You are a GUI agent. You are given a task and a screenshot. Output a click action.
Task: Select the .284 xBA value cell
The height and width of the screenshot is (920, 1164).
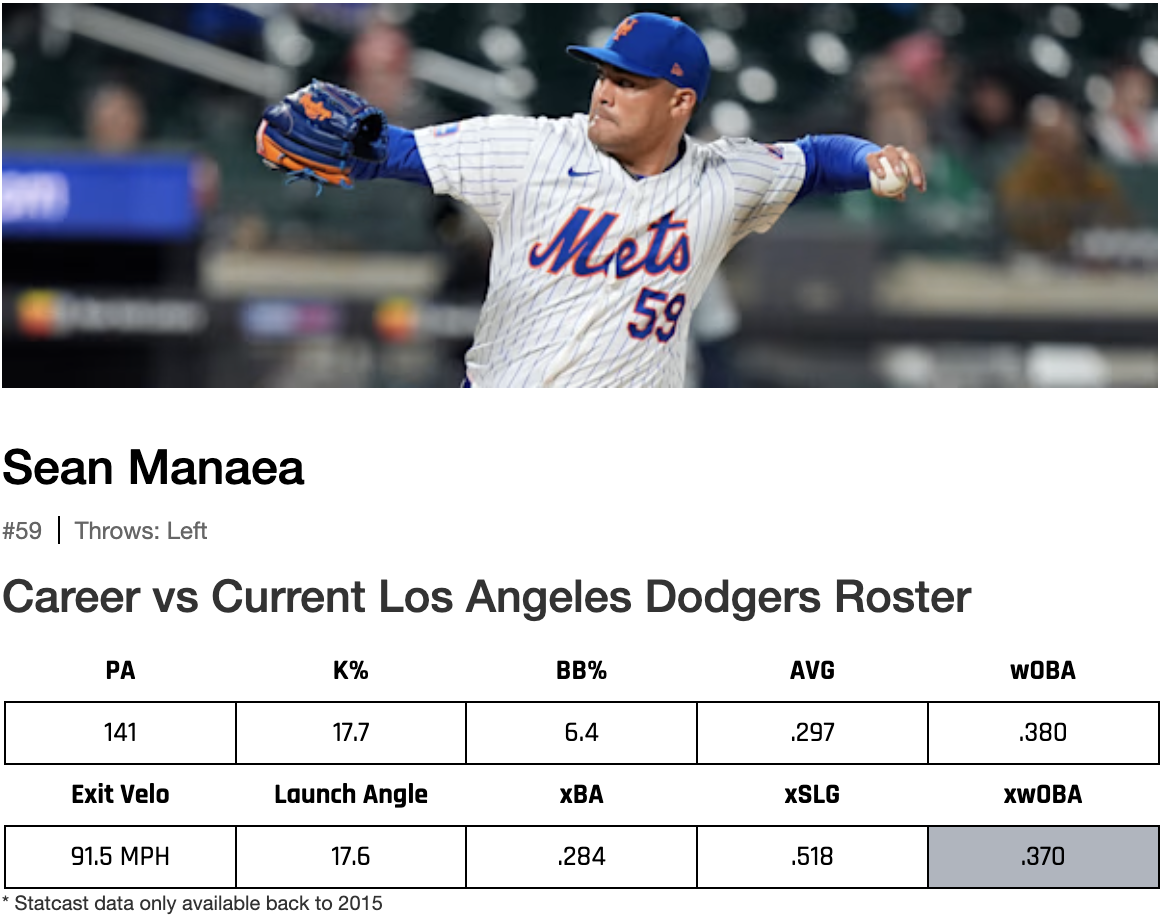point(581,857)
